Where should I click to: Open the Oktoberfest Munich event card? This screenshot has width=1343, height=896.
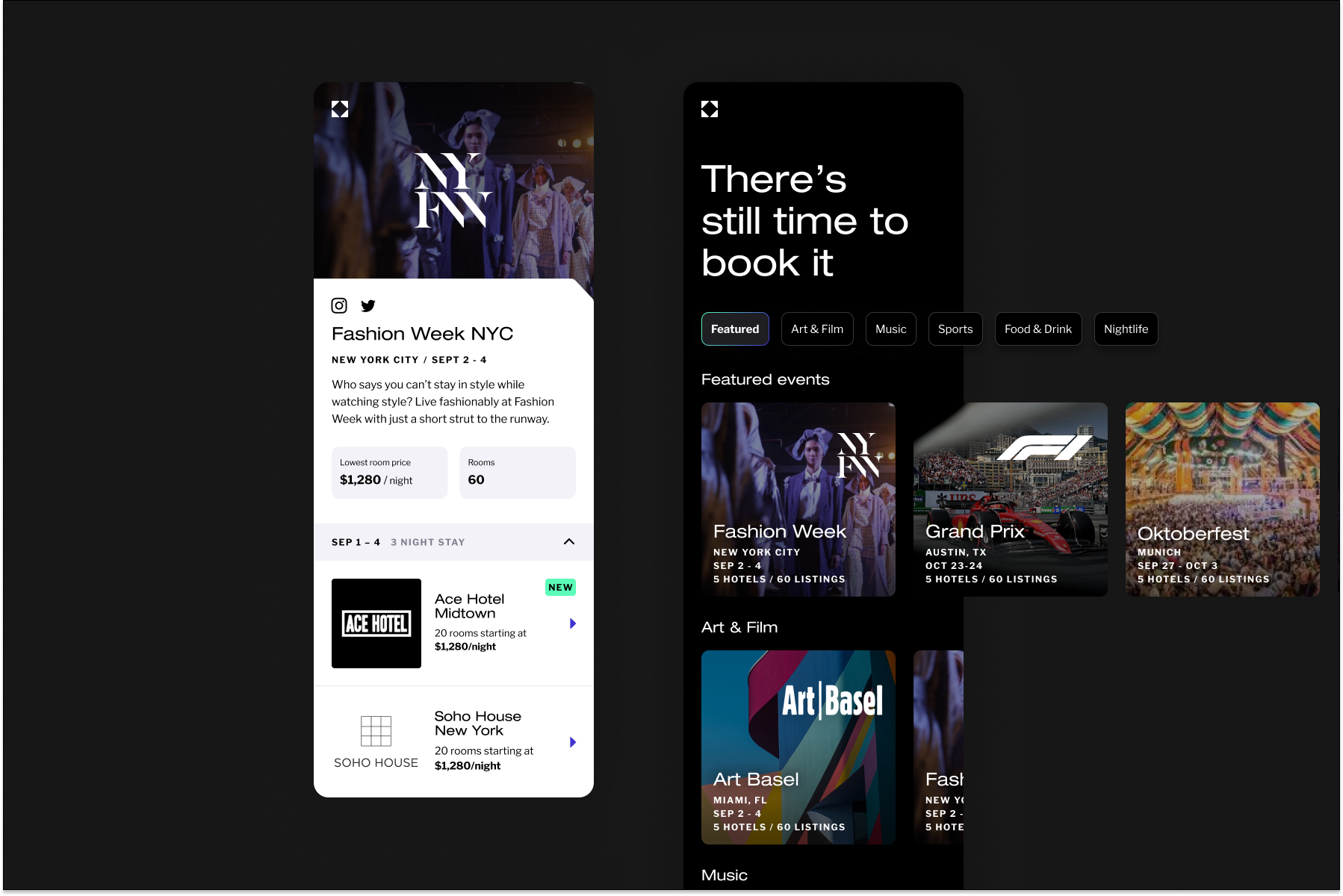coord(1222,500)
